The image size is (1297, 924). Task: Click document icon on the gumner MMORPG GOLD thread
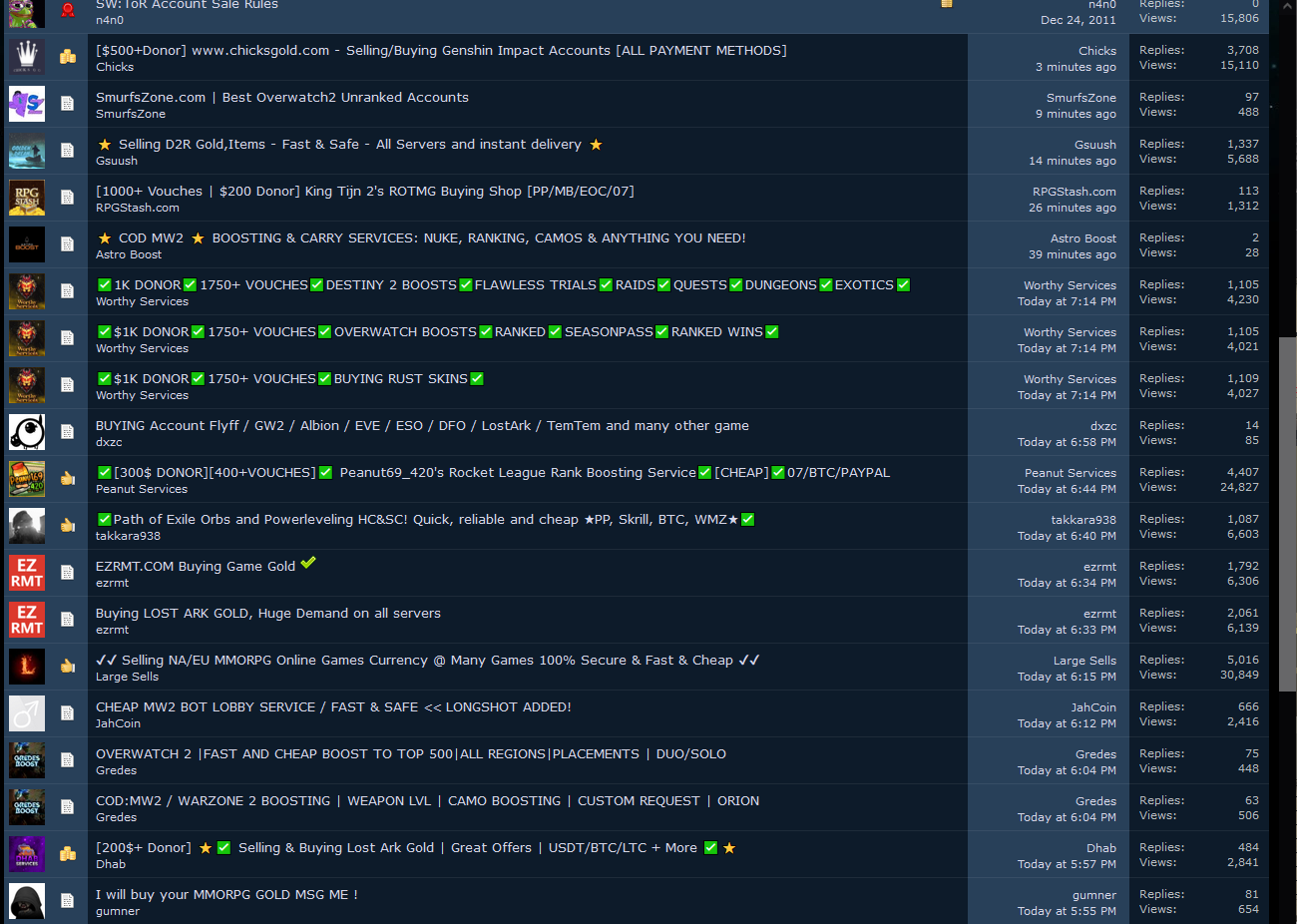(67, 901)
